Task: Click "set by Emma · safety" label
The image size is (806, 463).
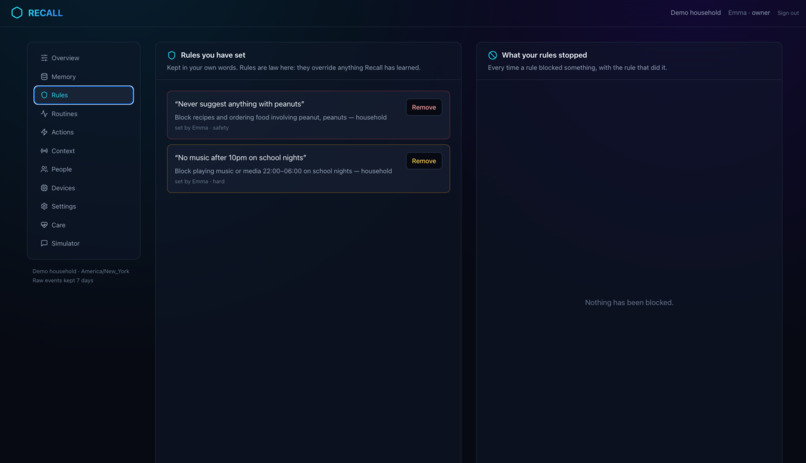Action: (x=202, y=128)
